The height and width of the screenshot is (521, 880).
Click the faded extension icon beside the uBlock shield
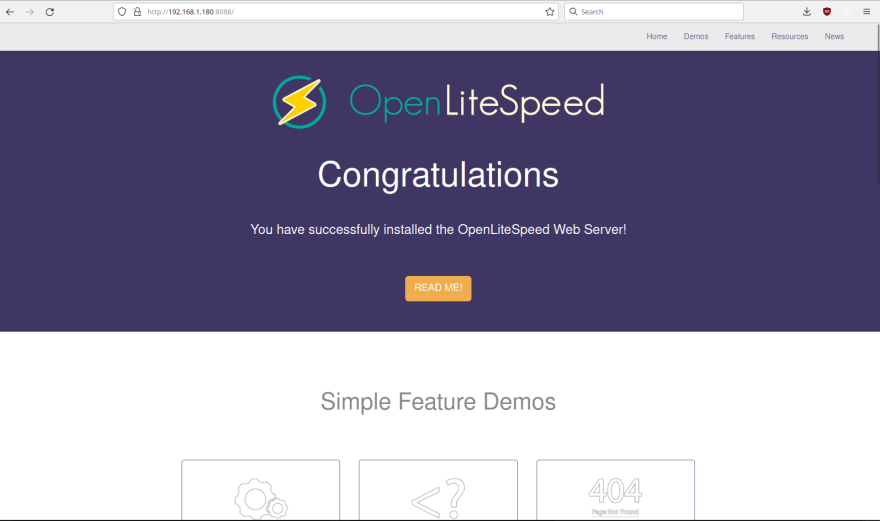click(847, 12)
